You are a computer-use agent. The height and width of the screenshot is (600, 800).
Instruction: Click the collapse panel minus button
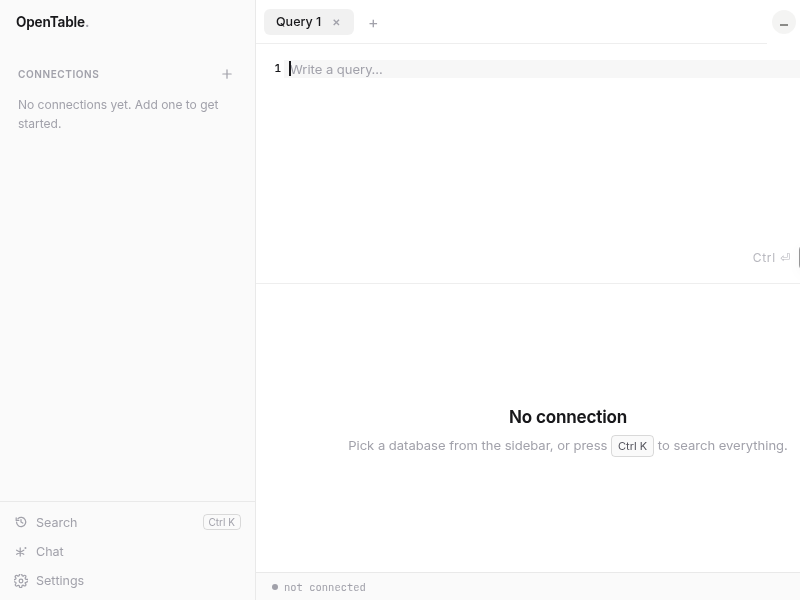(x=784, y=23)
